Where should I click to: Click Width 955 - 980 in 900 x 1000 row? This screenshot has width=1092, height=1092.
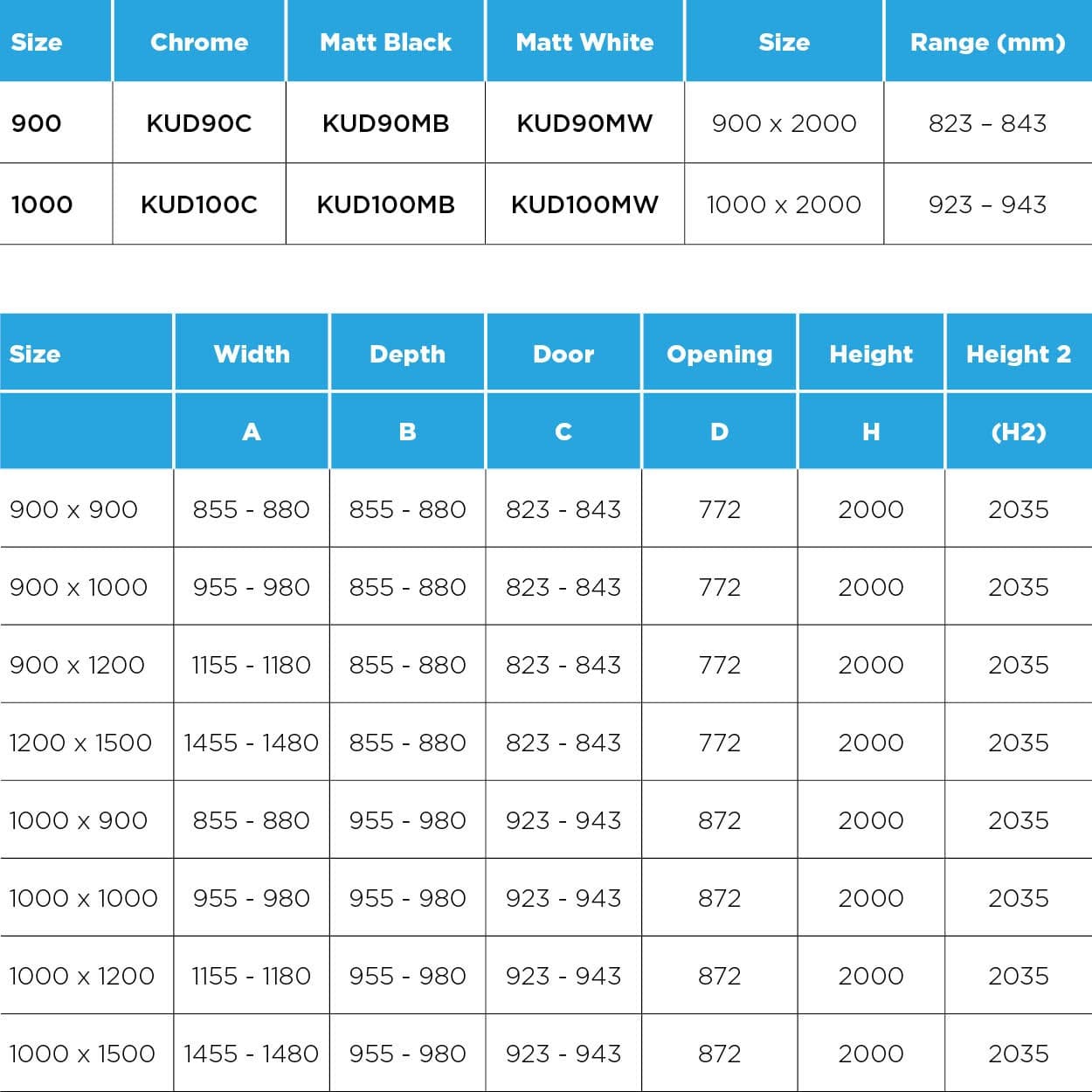pos(252,587)
